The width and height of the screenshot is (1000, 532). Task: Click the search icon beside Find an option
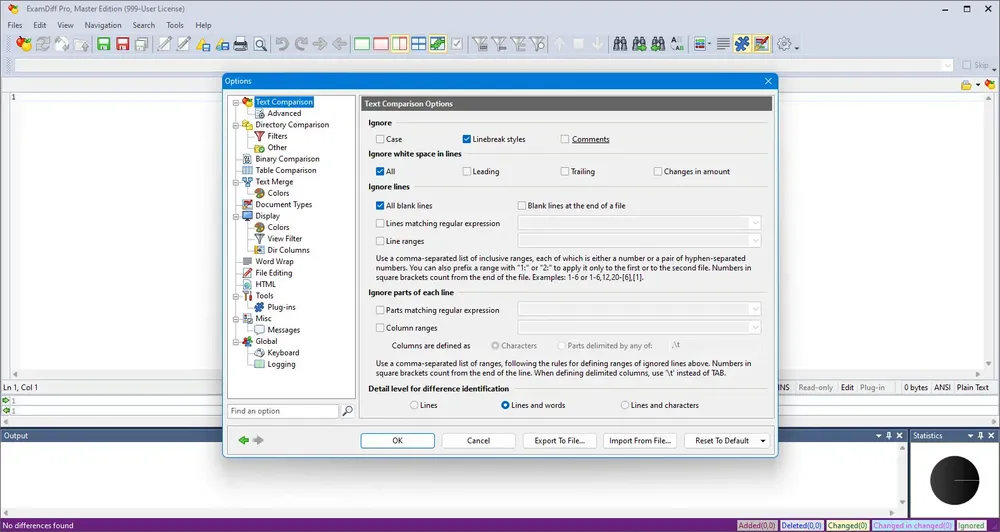coord(348,411)
